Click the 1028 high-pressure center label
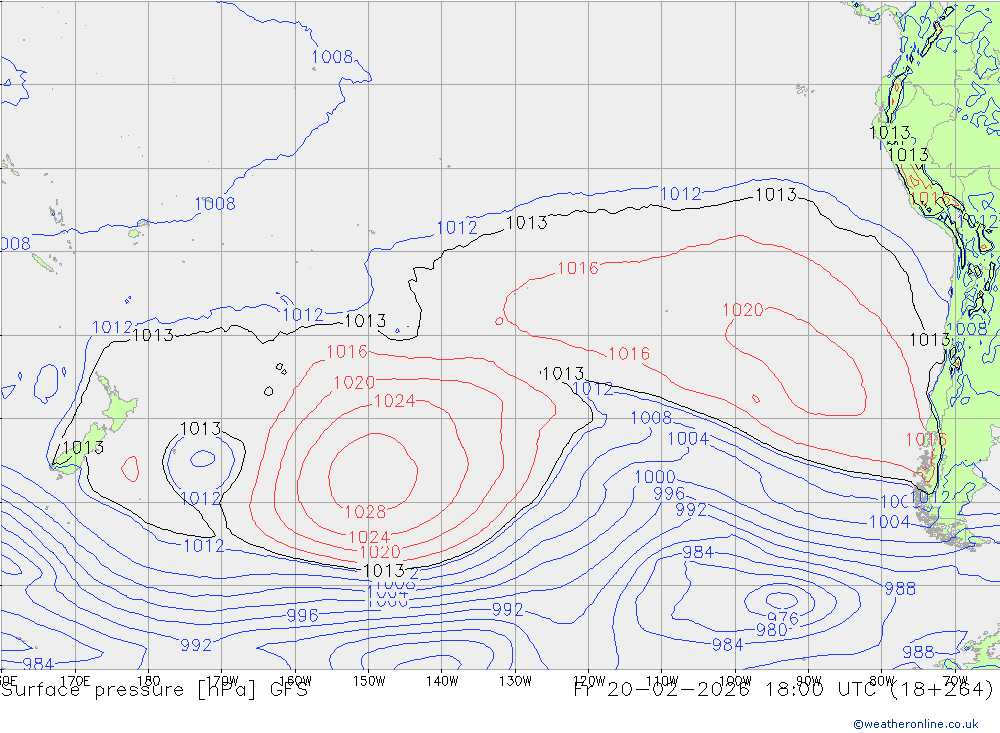Screen dimensions: 1000x733 click(365, 512)
